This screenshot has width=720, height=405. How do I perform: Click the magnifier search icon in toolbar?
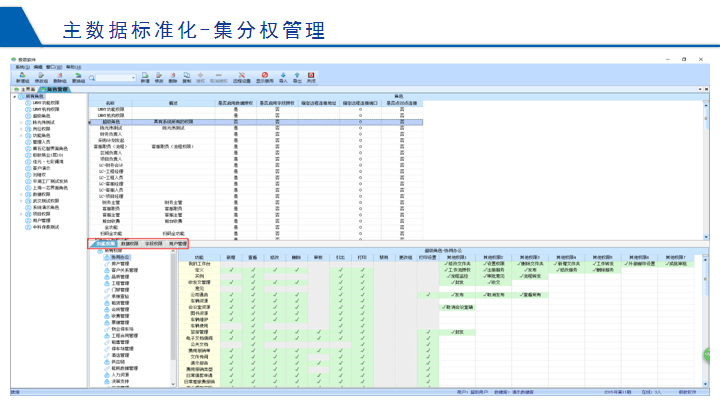pos(92,78)
